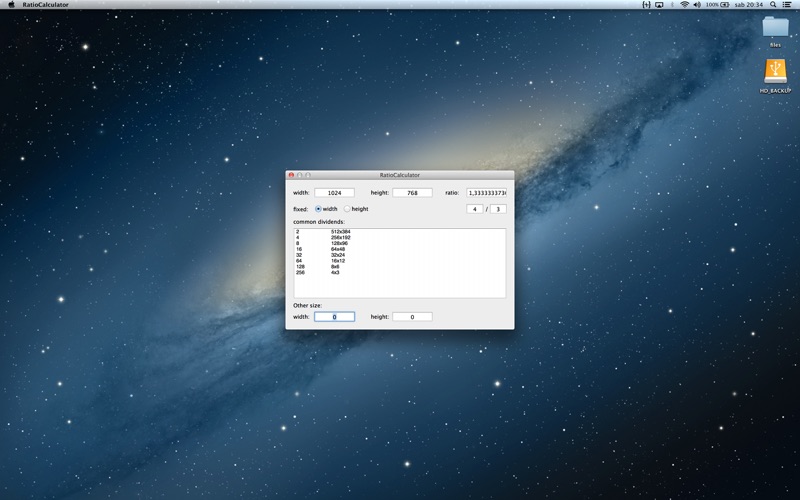Screen dimensions: 800x500
Task: Open the RatioCalculator application menu
Action: (x=45, y=5)
